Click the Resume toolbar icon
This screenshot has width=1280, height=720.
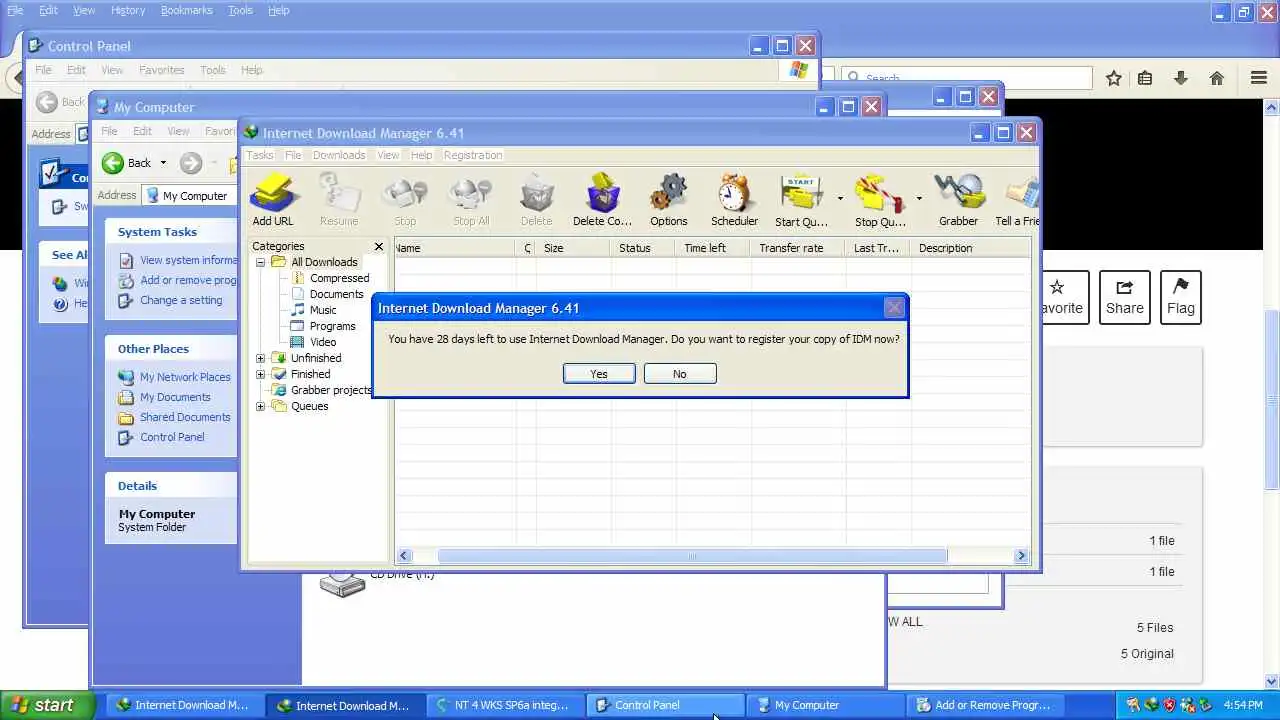point(339,200)
